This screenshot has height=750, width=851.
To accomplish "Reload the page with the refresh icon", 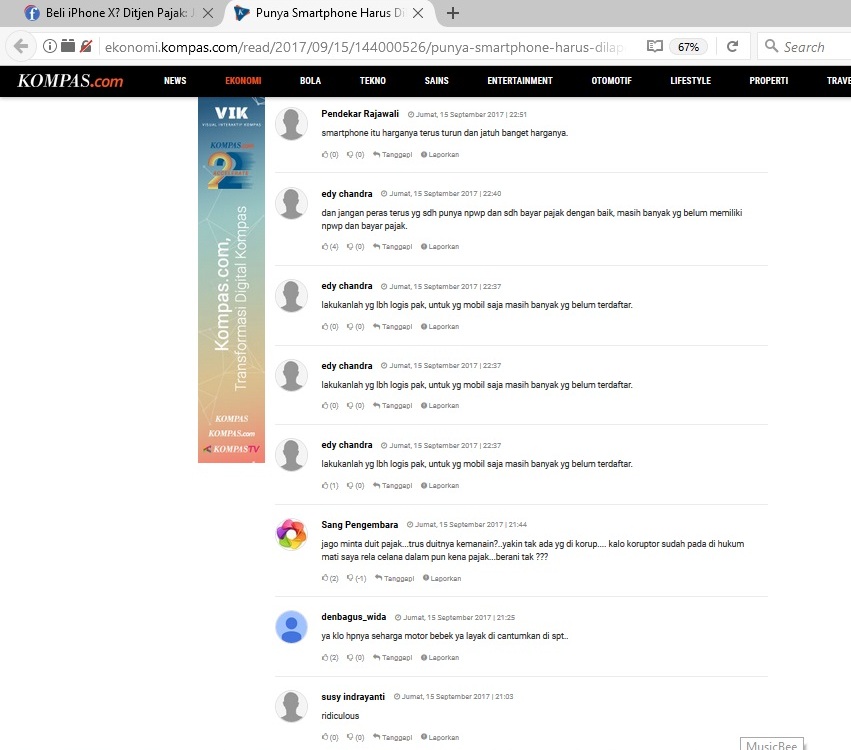I will pos(732,47).
